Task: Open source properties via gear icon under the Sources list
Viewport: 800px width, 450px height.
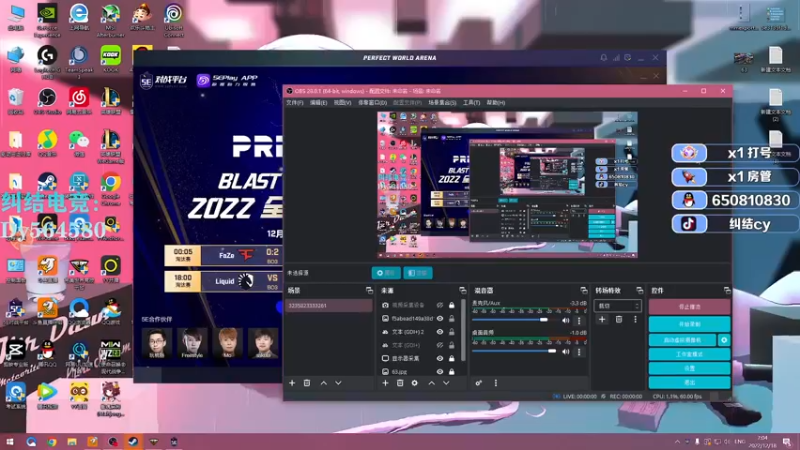Action: (414, 383)
